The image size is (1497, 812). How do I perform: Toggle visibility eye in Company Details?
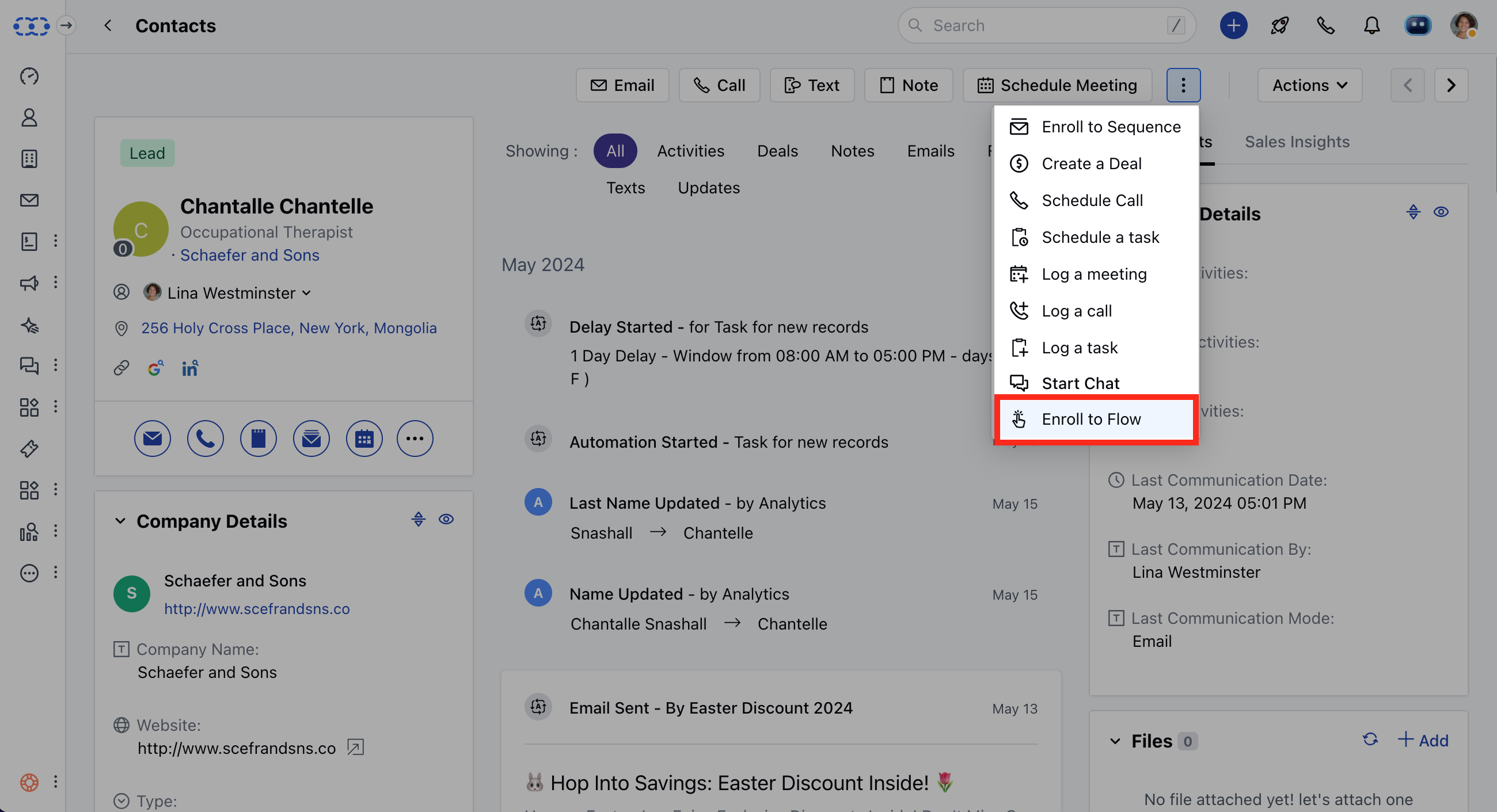446,519
